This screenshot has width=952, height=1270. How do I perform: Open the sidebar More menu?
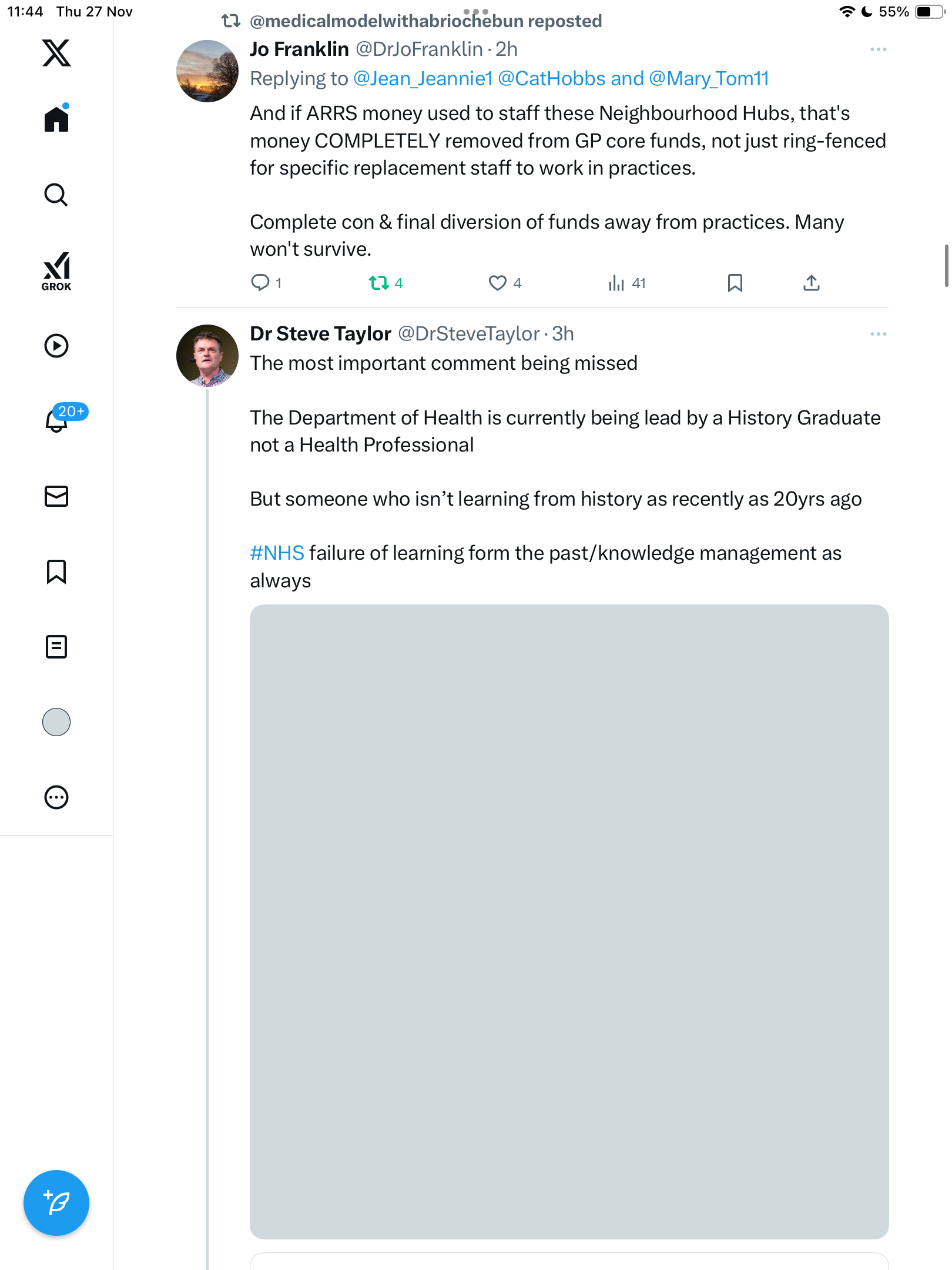[x=56, y=797]
